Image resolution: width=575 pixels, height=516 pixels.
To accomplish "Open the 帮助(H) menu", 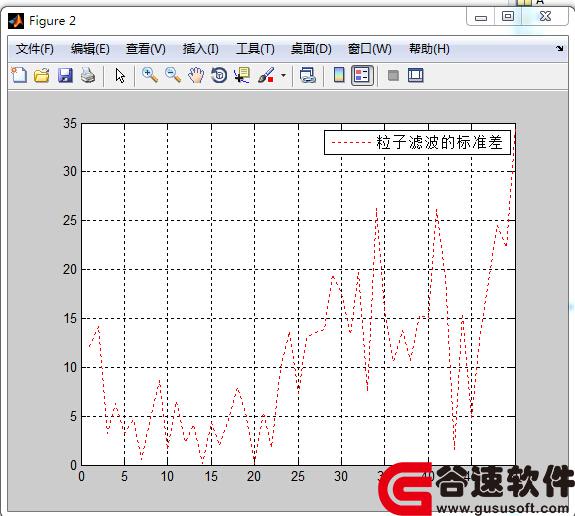I will coord(429,49).
